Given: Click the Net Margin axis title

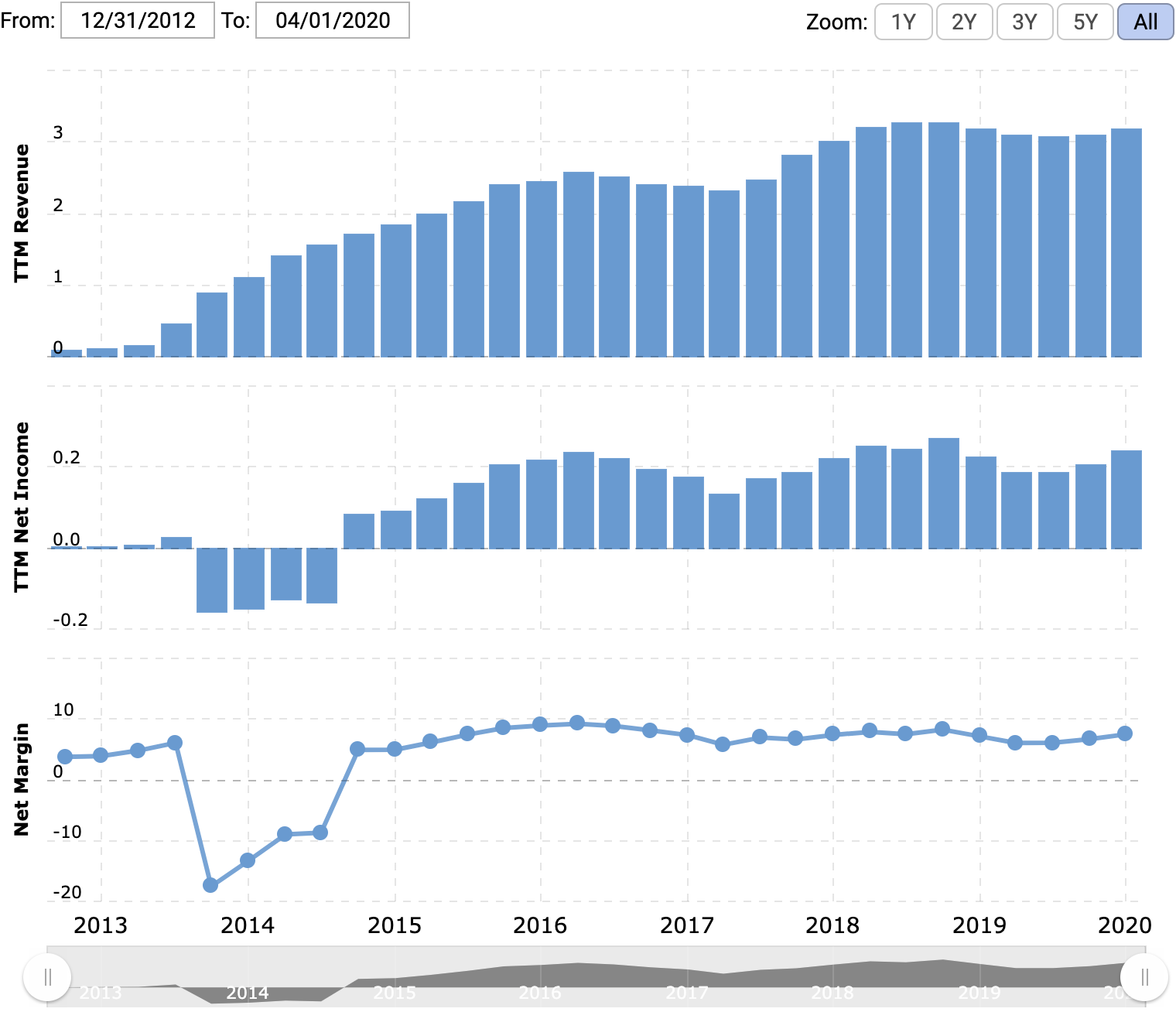Looking at the screenshot, I should coord(21,779).
